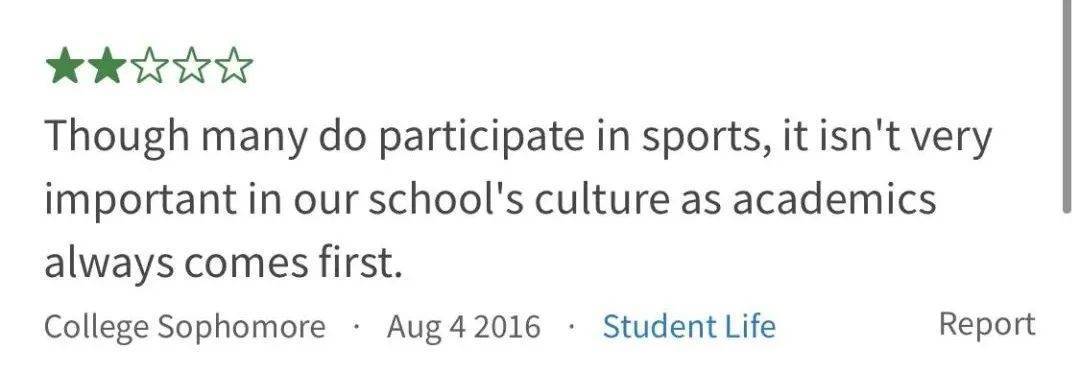This screenshot has width=1080, height=382.
Task: Click the second filled green star
Action: [107, 66]
